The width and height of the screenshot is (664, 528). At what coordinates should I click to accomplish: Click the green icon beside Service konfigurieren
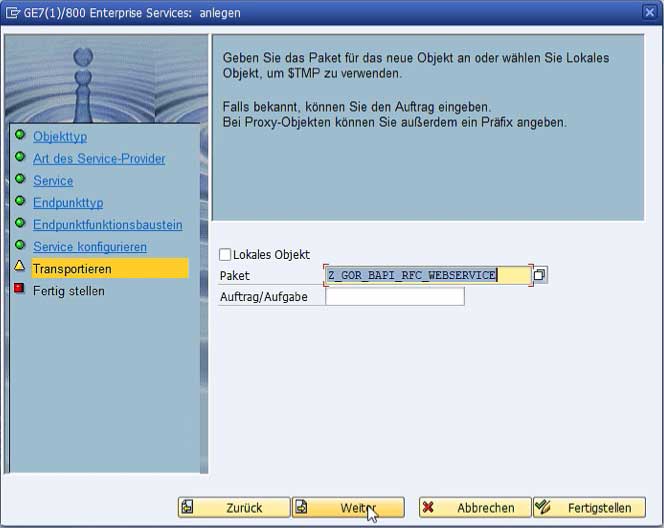[x=20, y=246]
